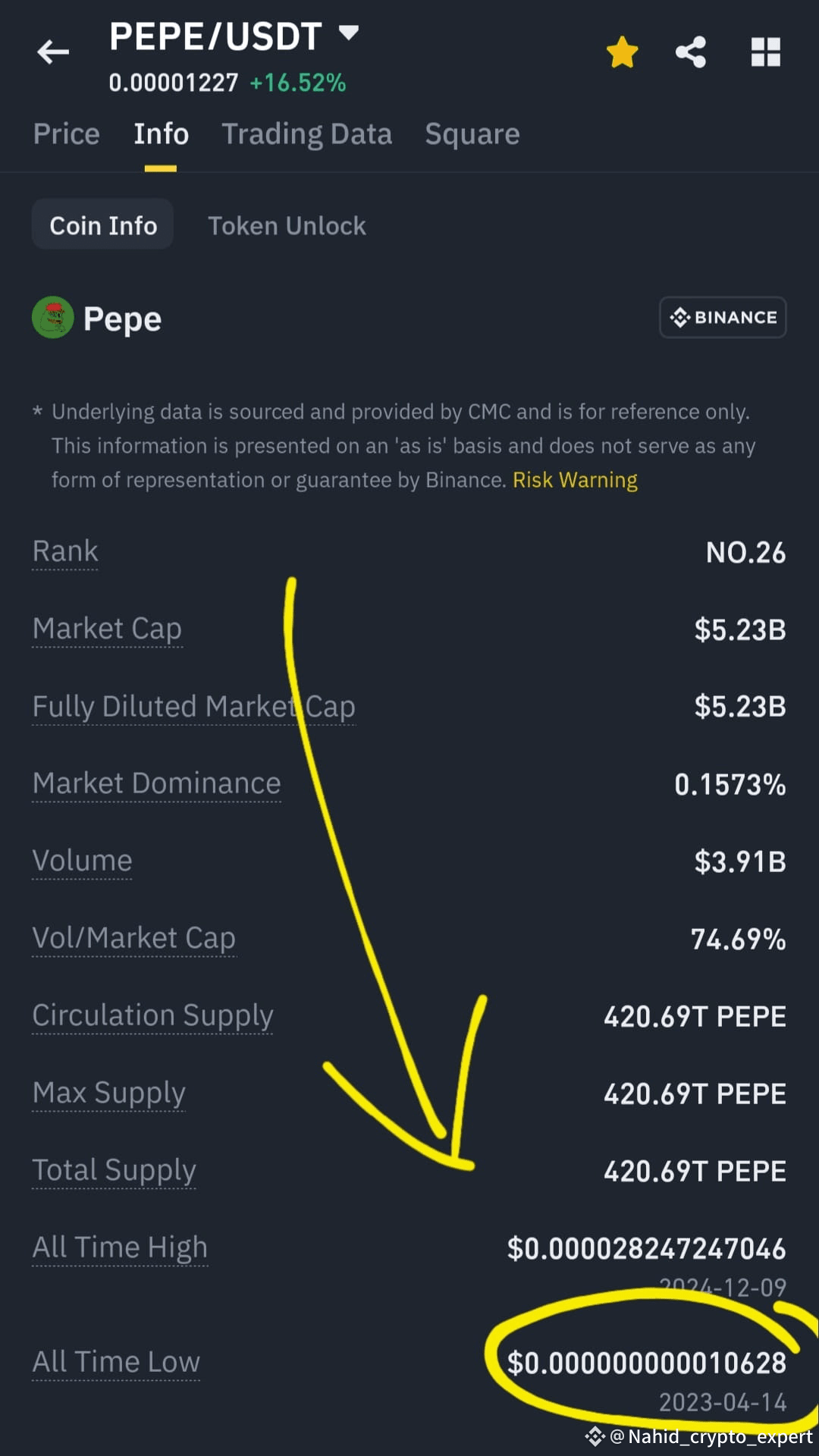Tap the All Time High label

click(120, 1247)
